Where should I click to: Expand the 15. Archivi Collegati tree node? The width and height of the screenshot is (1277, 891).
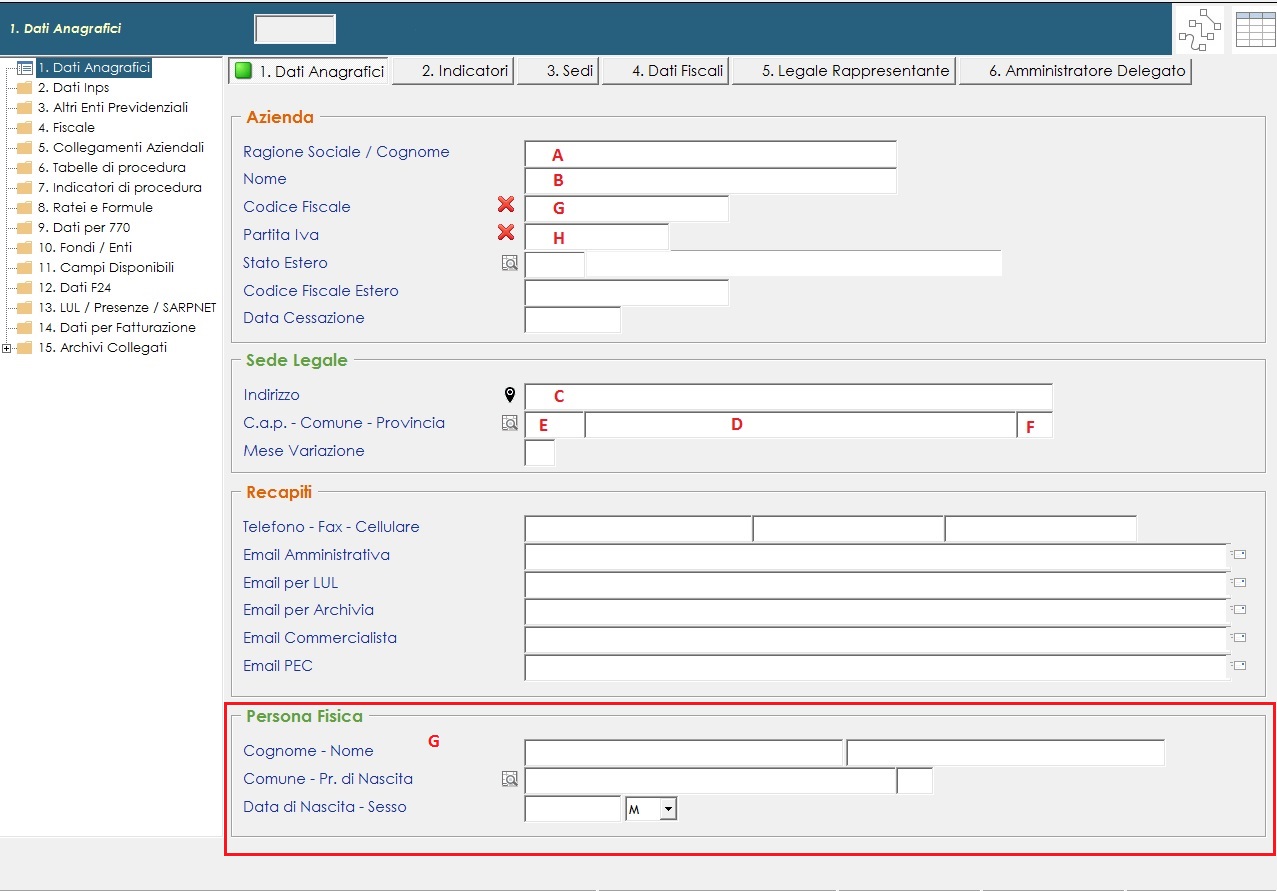(x=7, y=348)
